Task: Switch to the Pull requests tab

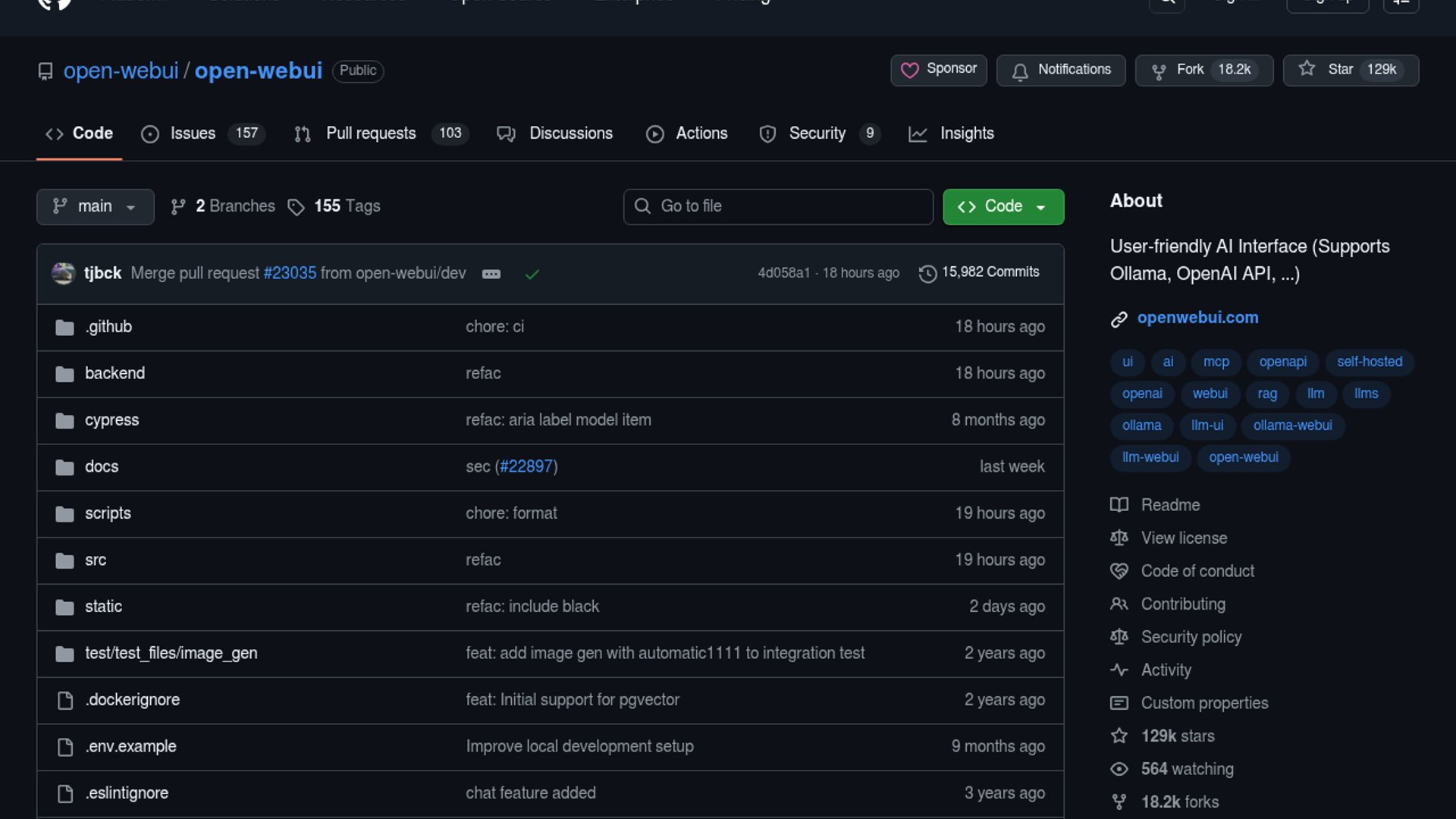Action: point(371,133)
